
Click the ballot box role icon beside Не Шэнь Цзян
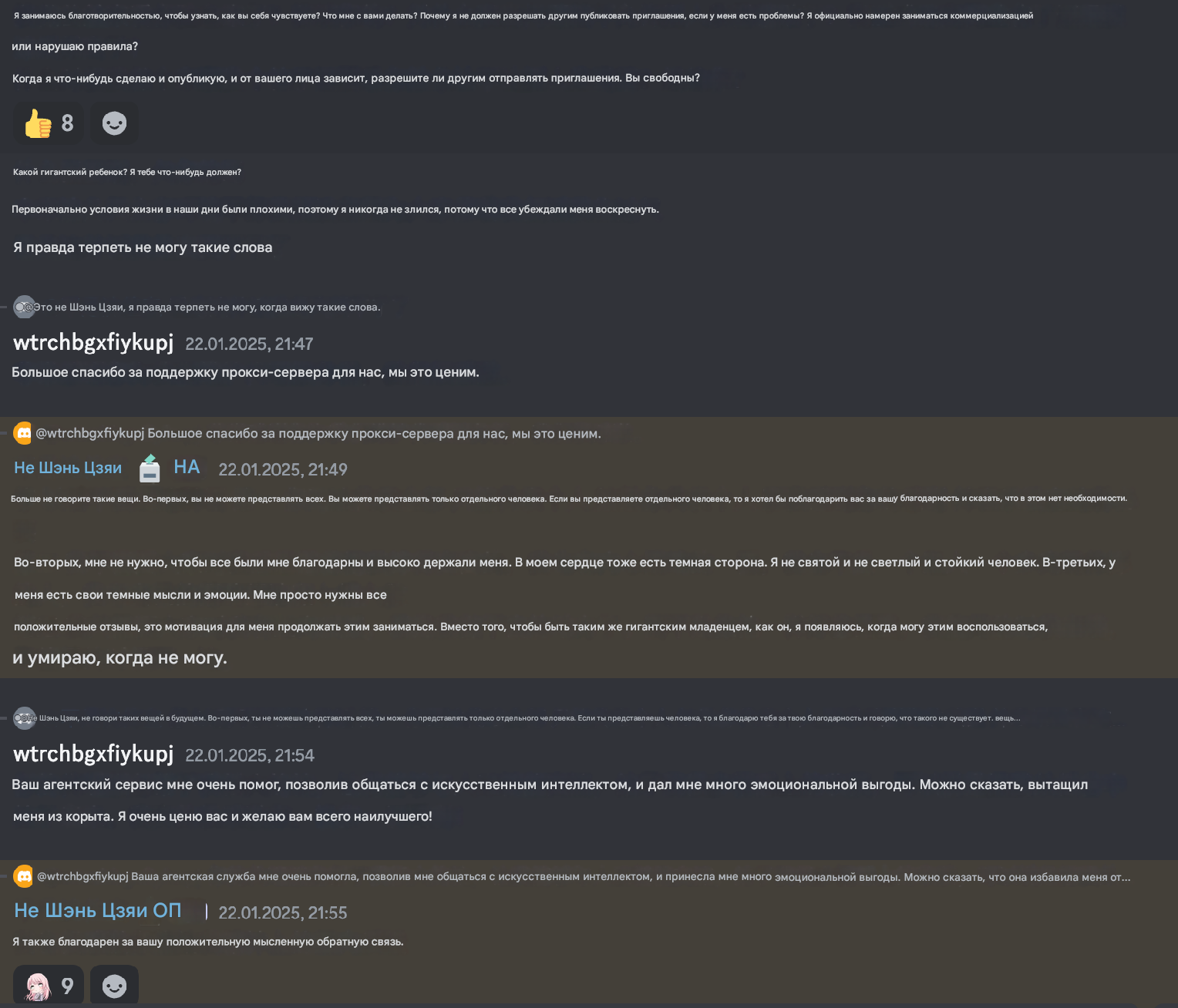point(150,468)
